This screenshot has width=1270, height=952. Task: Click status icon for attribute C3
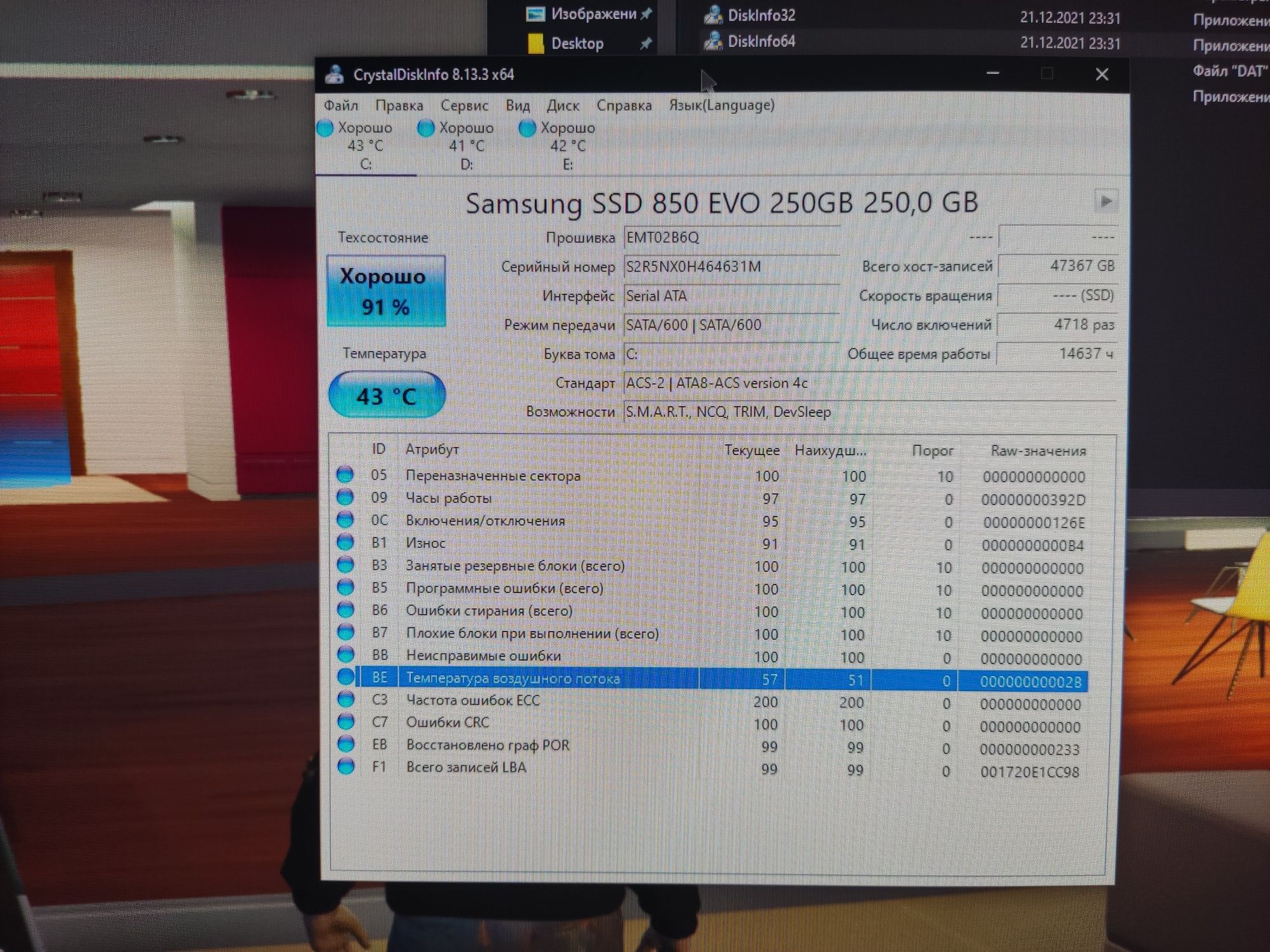(345, 700)
